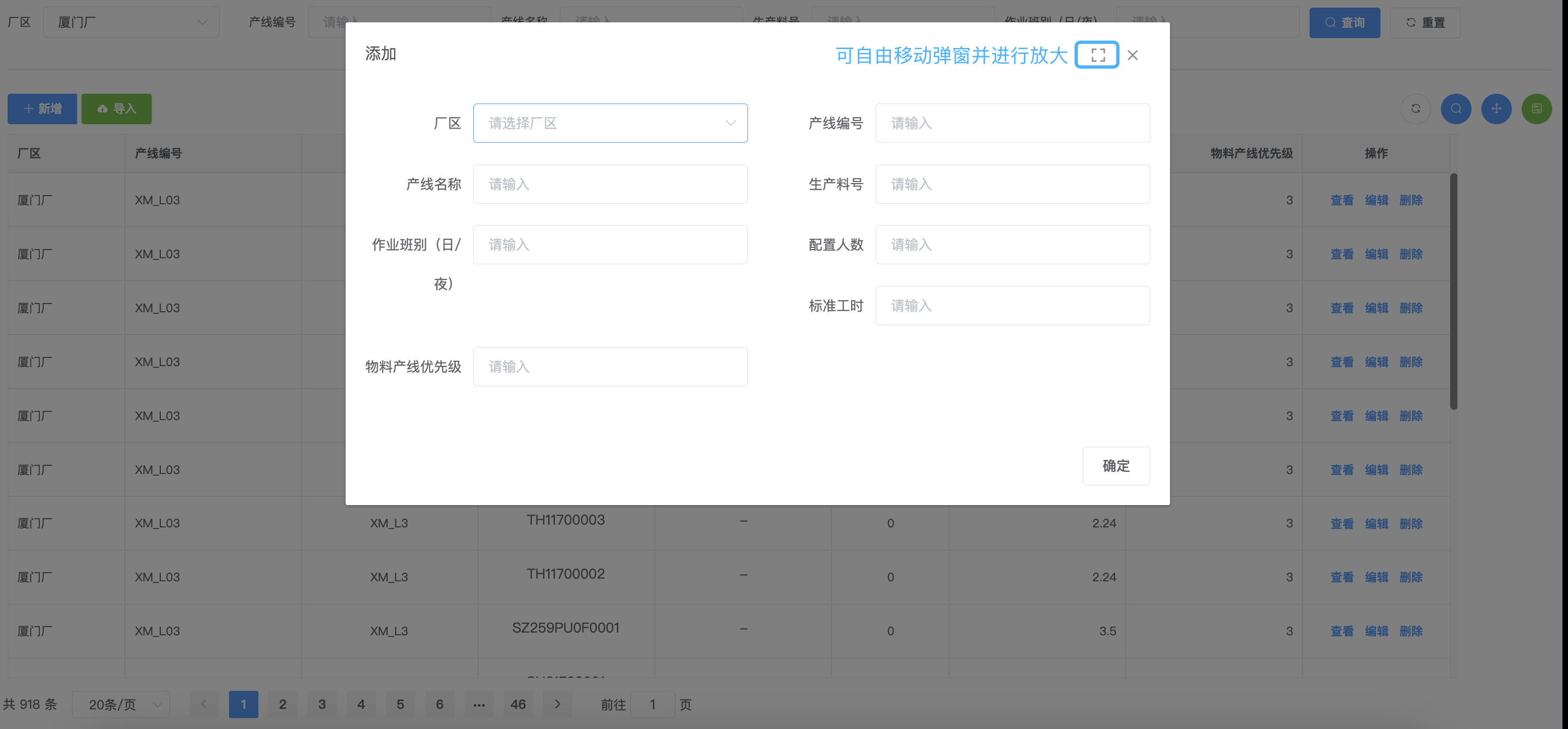Expand the 厦门厂 factory filter dropdown
This screenshot has width=1568, height=729.
[131, 22]
